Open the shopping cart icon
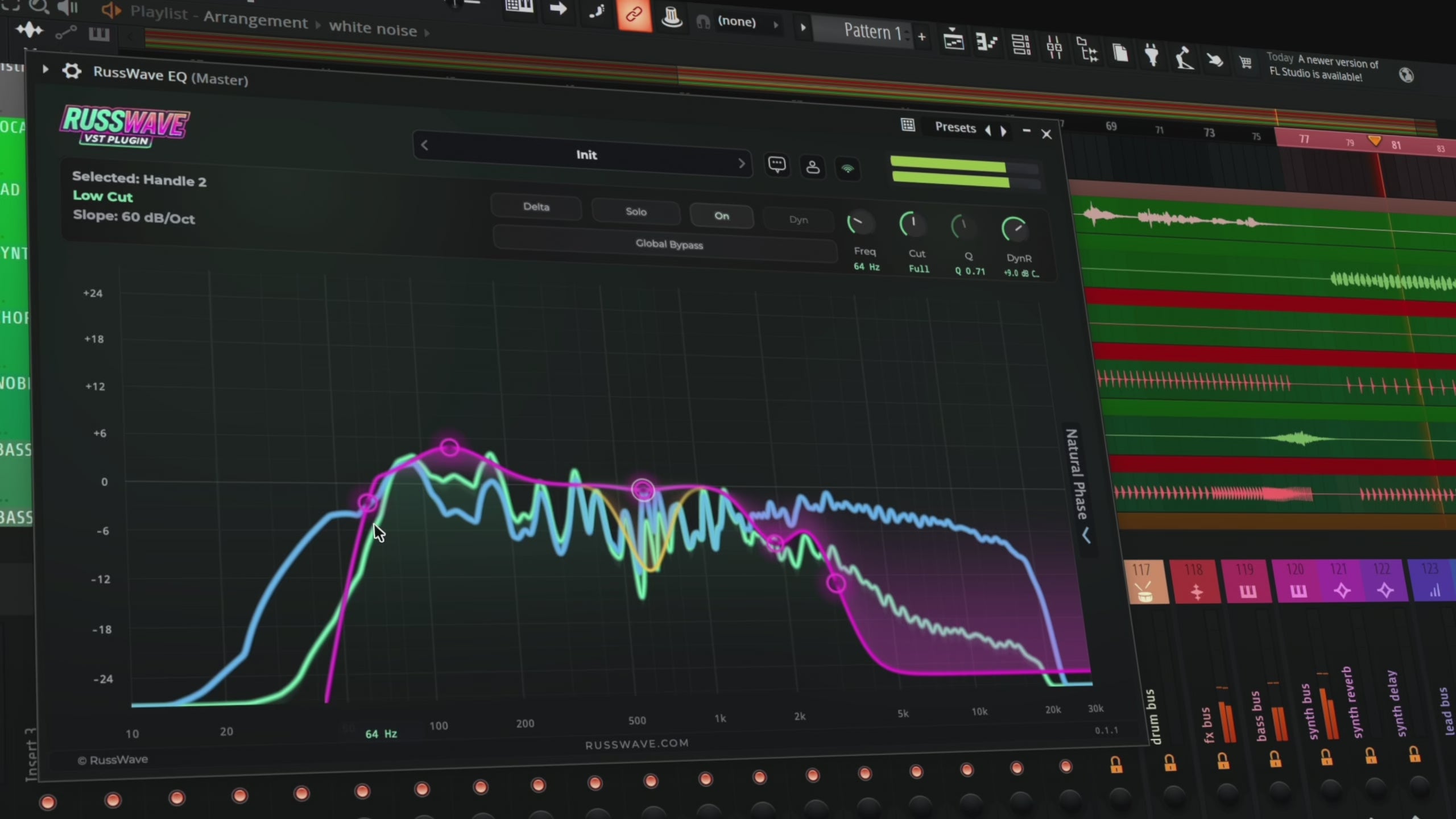 (x=1246, y=62)
